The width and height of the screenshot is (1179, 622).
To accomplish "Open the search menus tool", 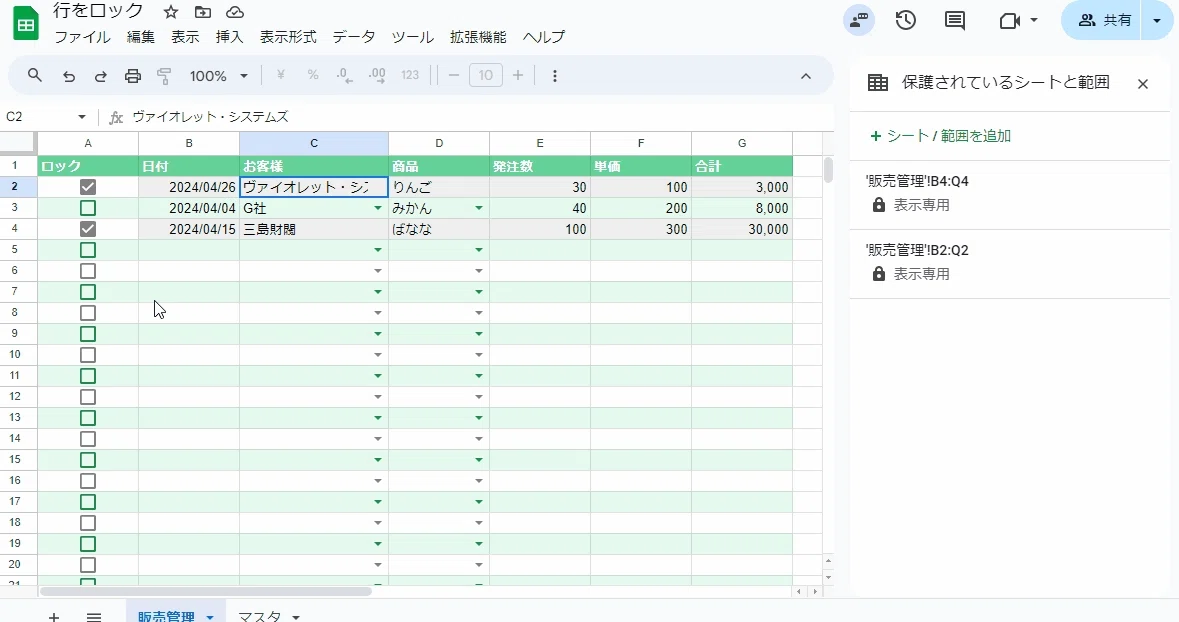I will coord(35,75).
